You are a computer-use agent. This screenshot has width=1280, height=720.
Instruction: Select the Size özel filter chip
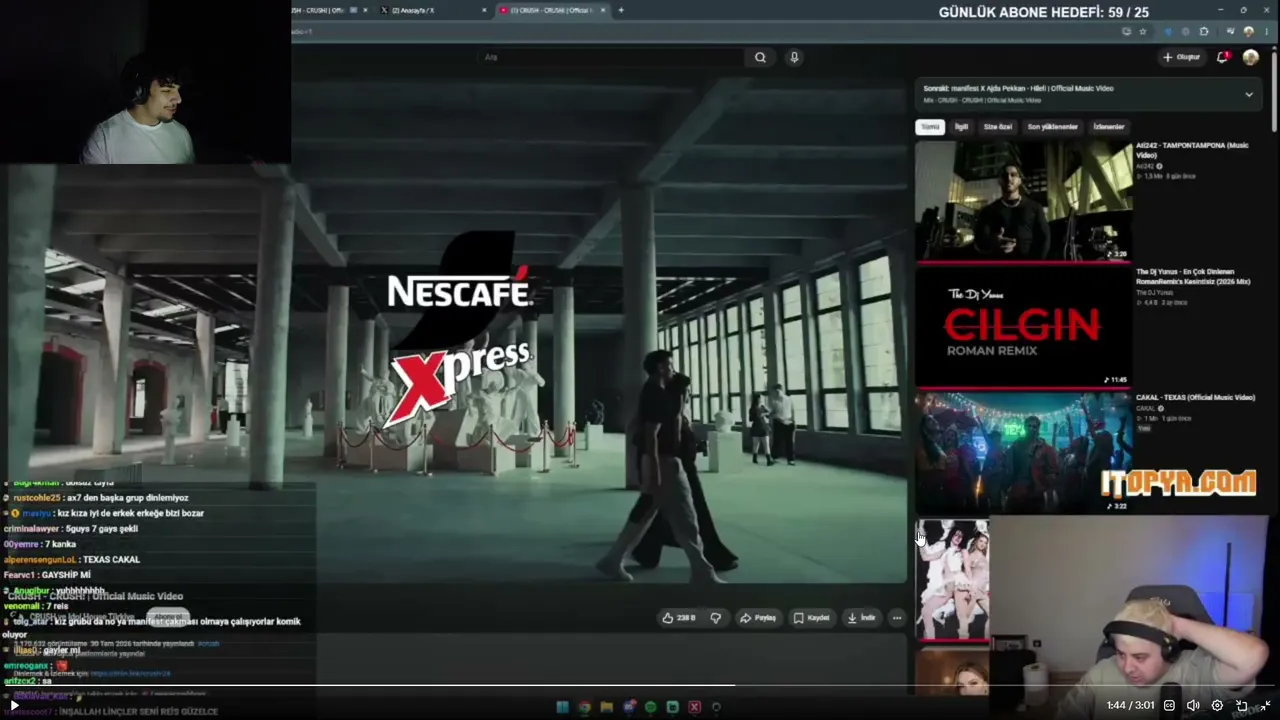coord(998,127)
